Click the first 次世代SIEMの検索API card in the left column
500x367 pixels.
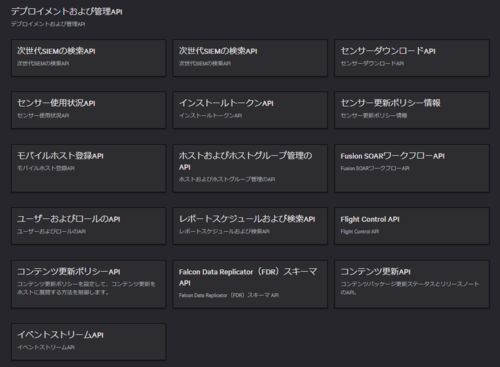pyautogui.click(x=89, y=58)
